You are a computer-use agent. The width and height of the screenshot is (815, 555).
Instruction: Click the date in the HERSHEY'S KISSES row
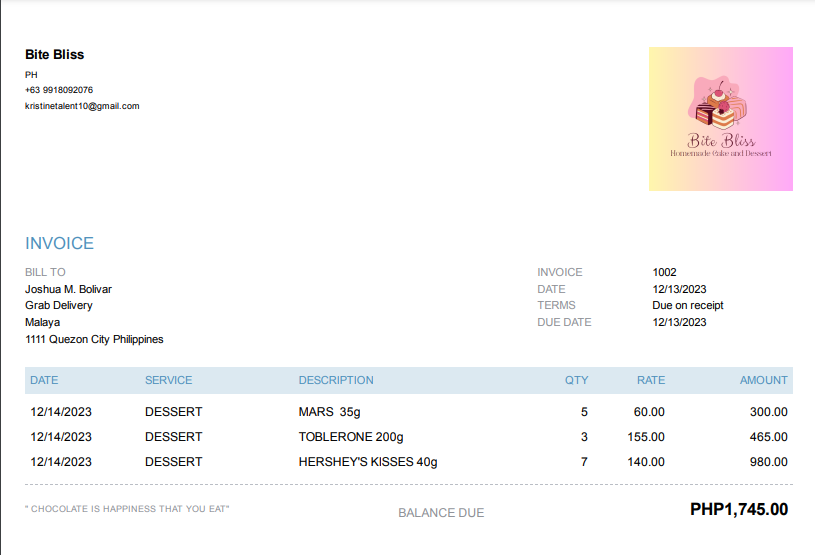(x=61, y=462)
